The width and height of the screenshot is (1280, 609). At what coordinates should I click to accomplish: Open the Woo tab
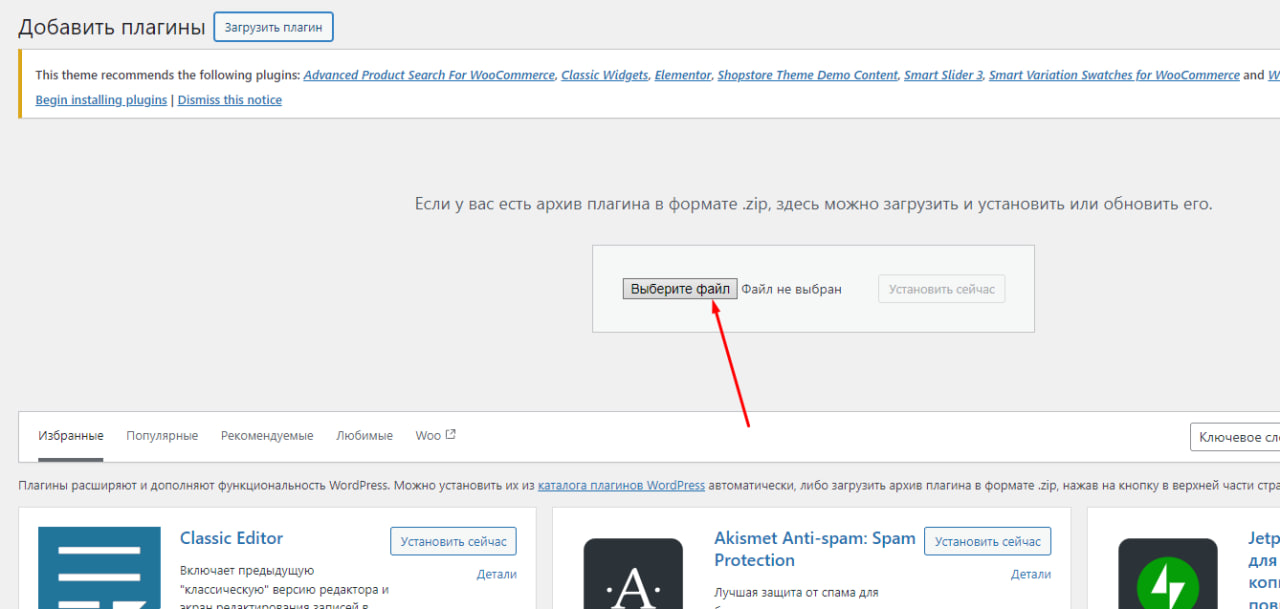pos(428,436)
